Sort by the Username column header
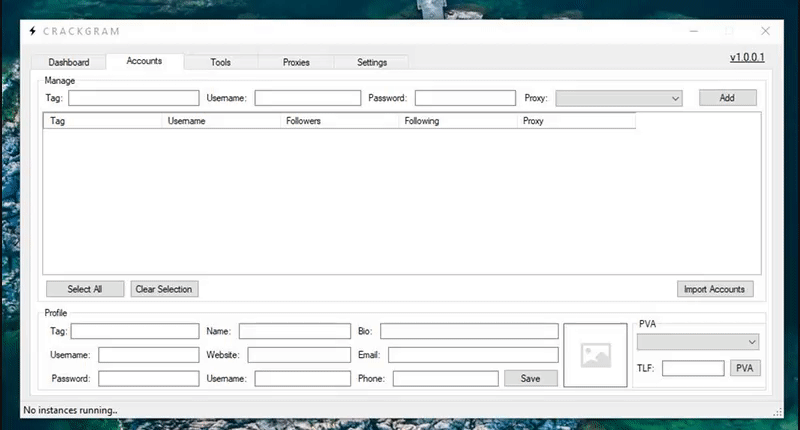The height and width of the screenshot is (430, 800). tap(221, 121)
